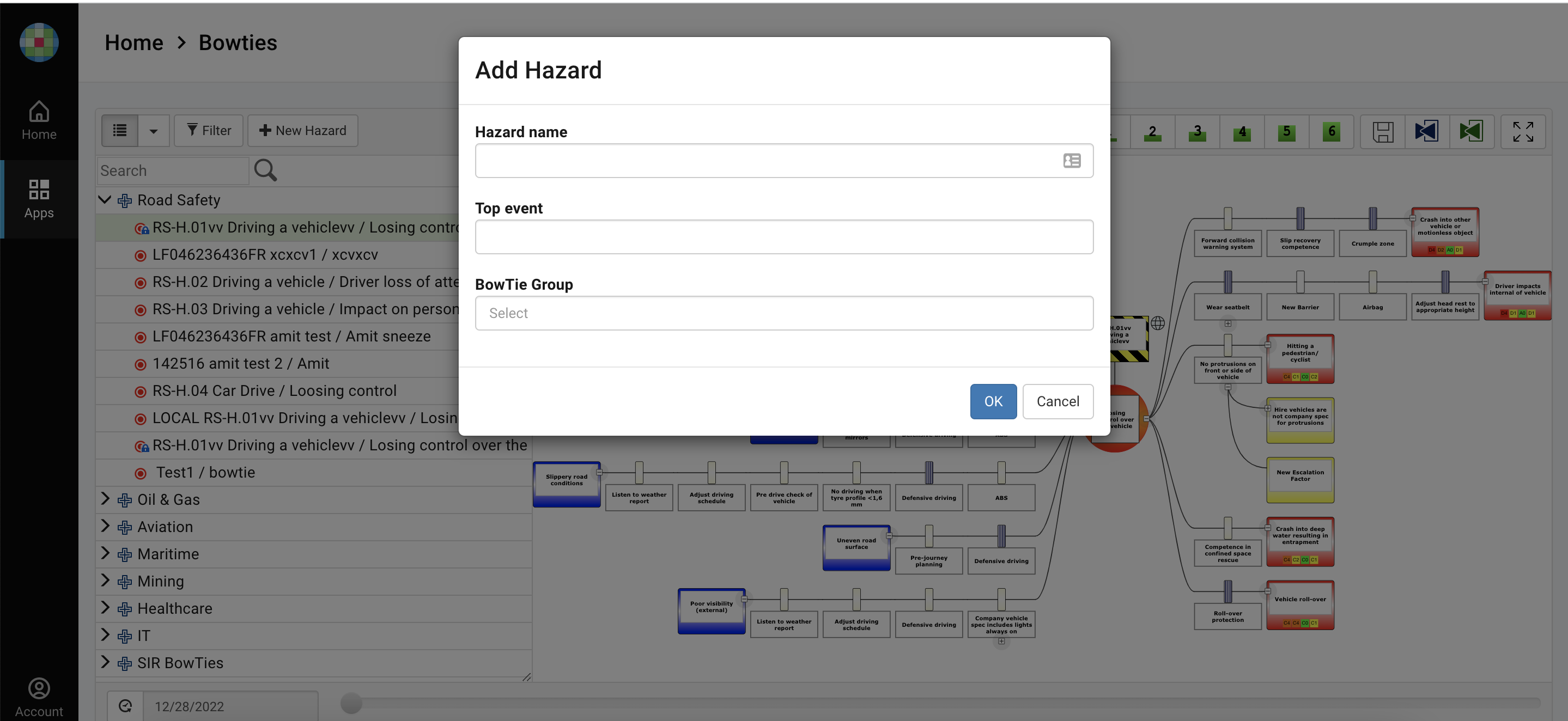Open the BowTie Group select dropdown

pyautogui.click(x=783, y=313)
